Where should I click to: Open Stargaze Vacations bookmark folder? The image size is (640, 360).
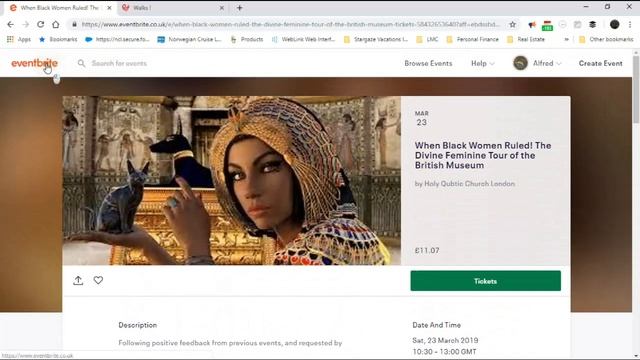(376, 39)
